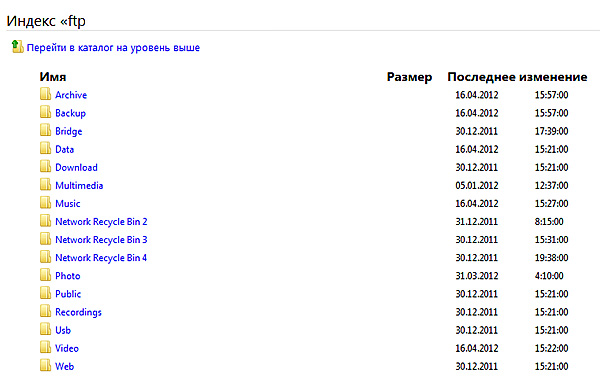Click the up-arrow parent directory icon
This screenshot has height=387, width=600.
tap(17, 47)
